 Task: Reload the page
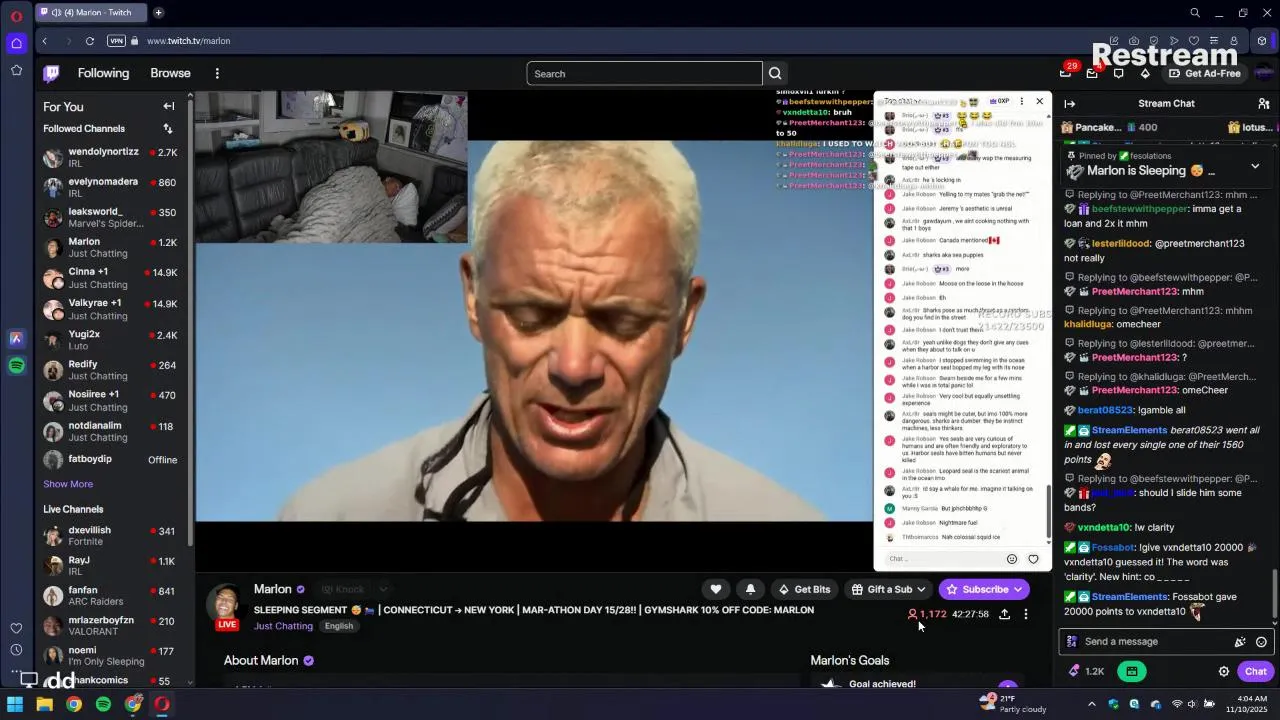pos(90,41)
